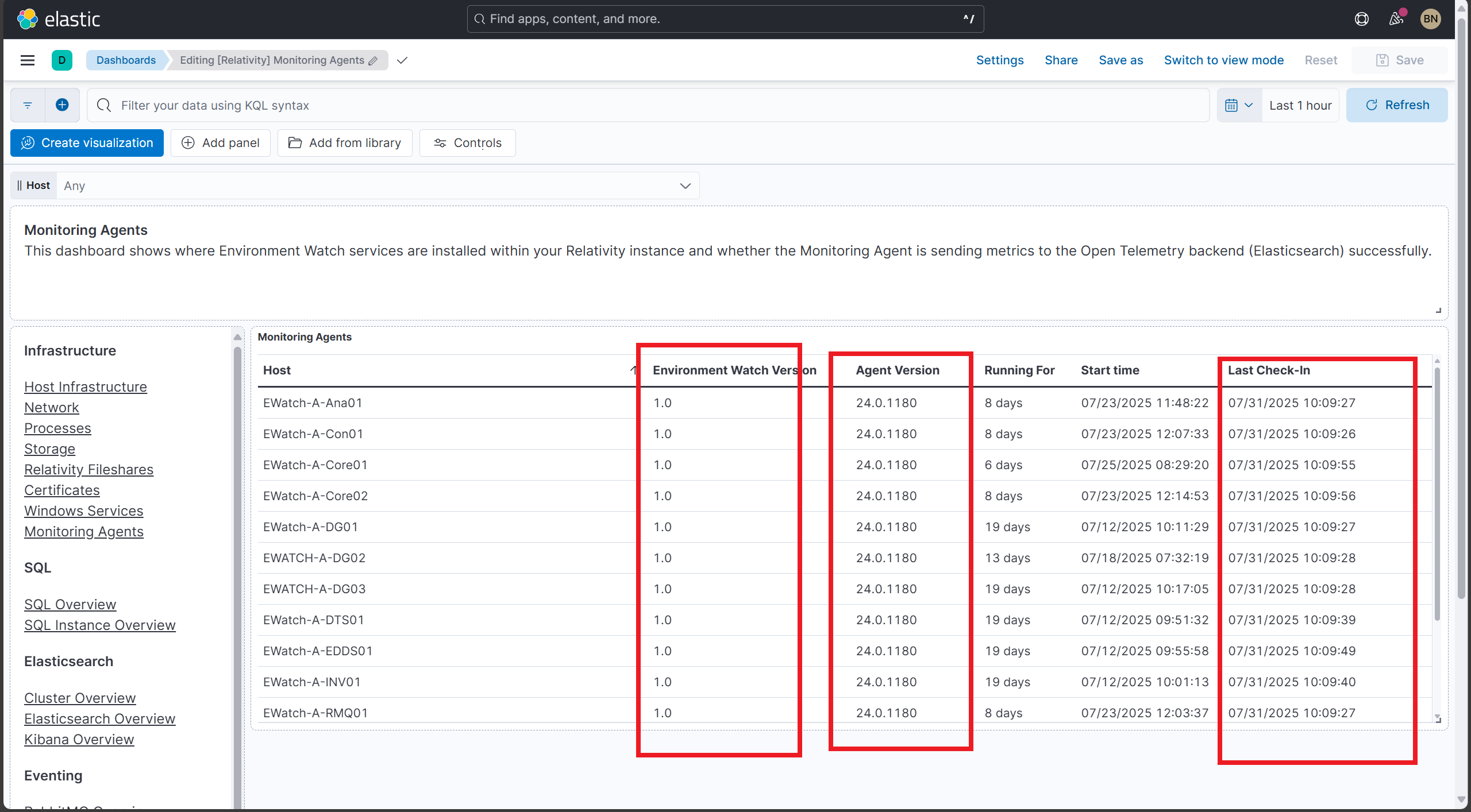The image size is (1471, 812).
Task: Click the Create visualization button
Action: coord(86,142)
